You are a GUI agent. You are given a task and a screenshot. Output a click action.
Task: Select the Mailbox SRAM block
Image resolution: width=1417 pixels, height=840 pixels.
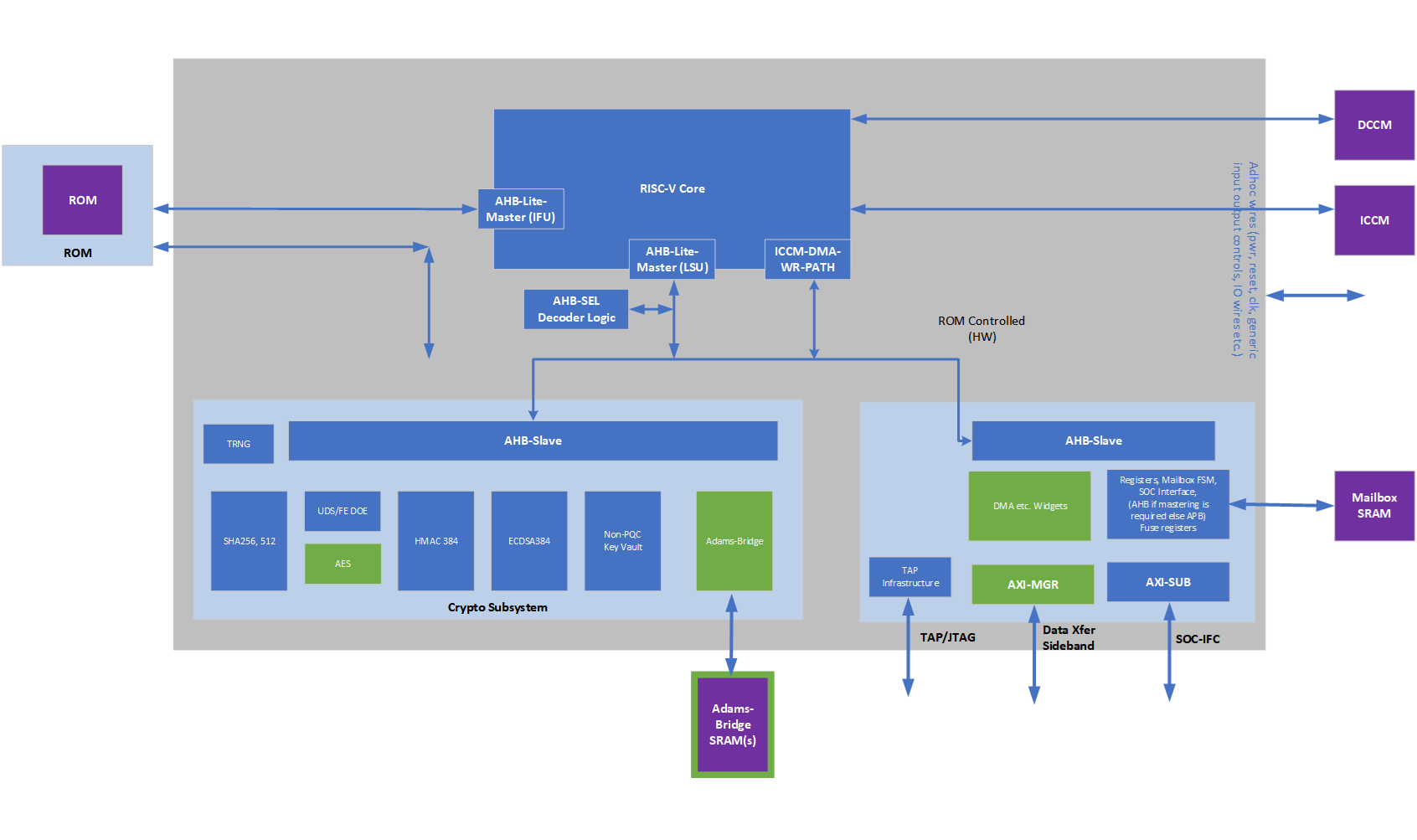[1373, 506]
